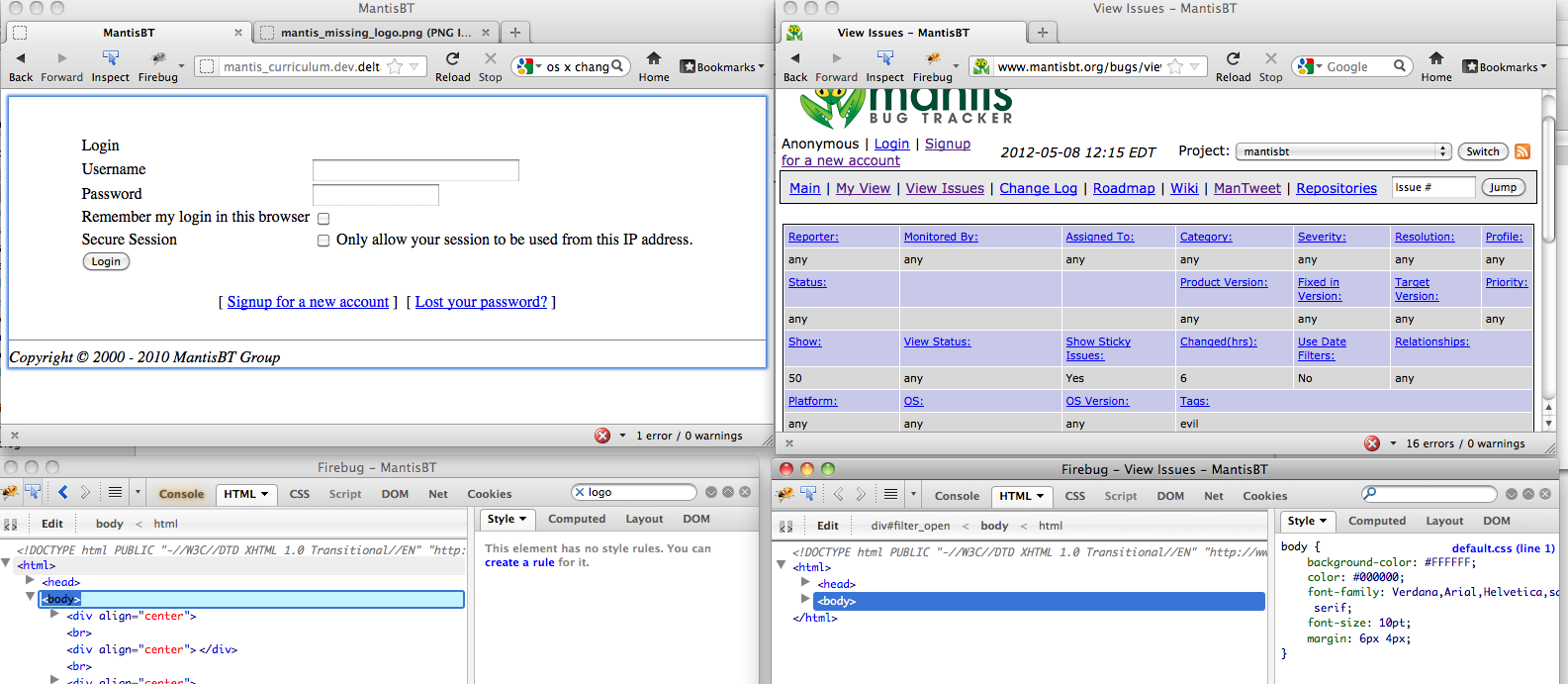Activate element inspector arrow in right Firebug window
1568x684 pixels.
pos(809,495)
